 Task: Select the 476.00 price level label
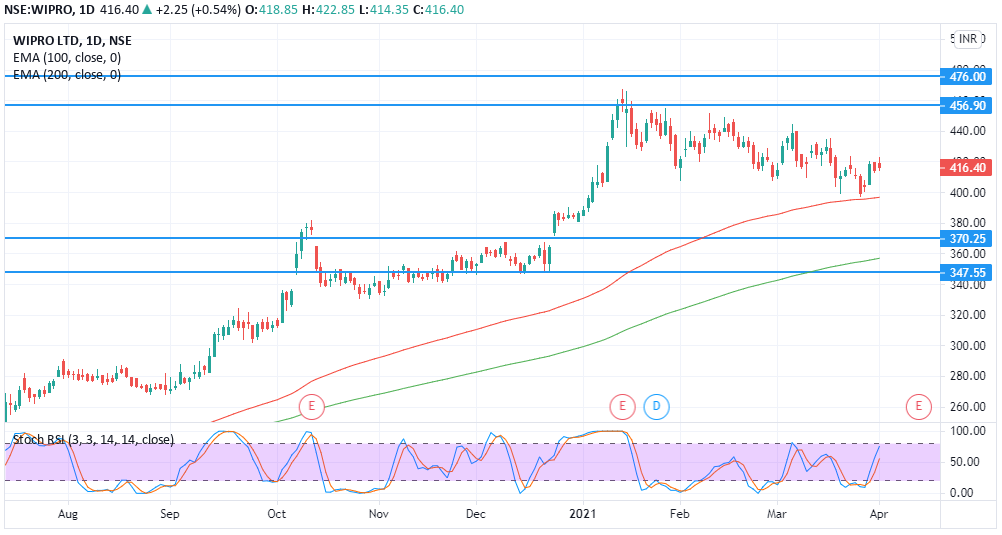[968, 76]
